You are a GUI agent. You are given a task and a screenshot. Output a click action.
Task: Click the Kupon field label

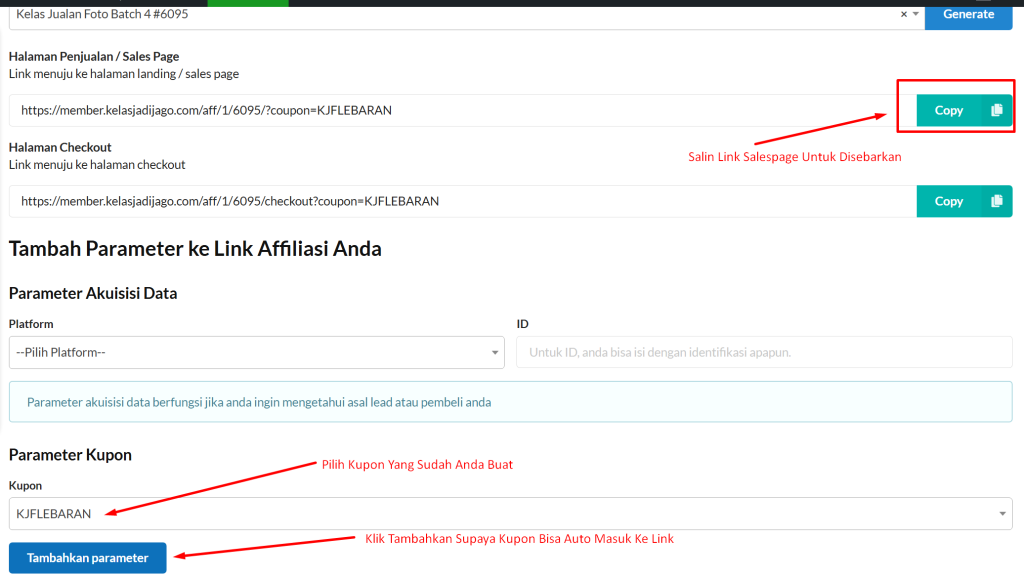click(25, 486)
